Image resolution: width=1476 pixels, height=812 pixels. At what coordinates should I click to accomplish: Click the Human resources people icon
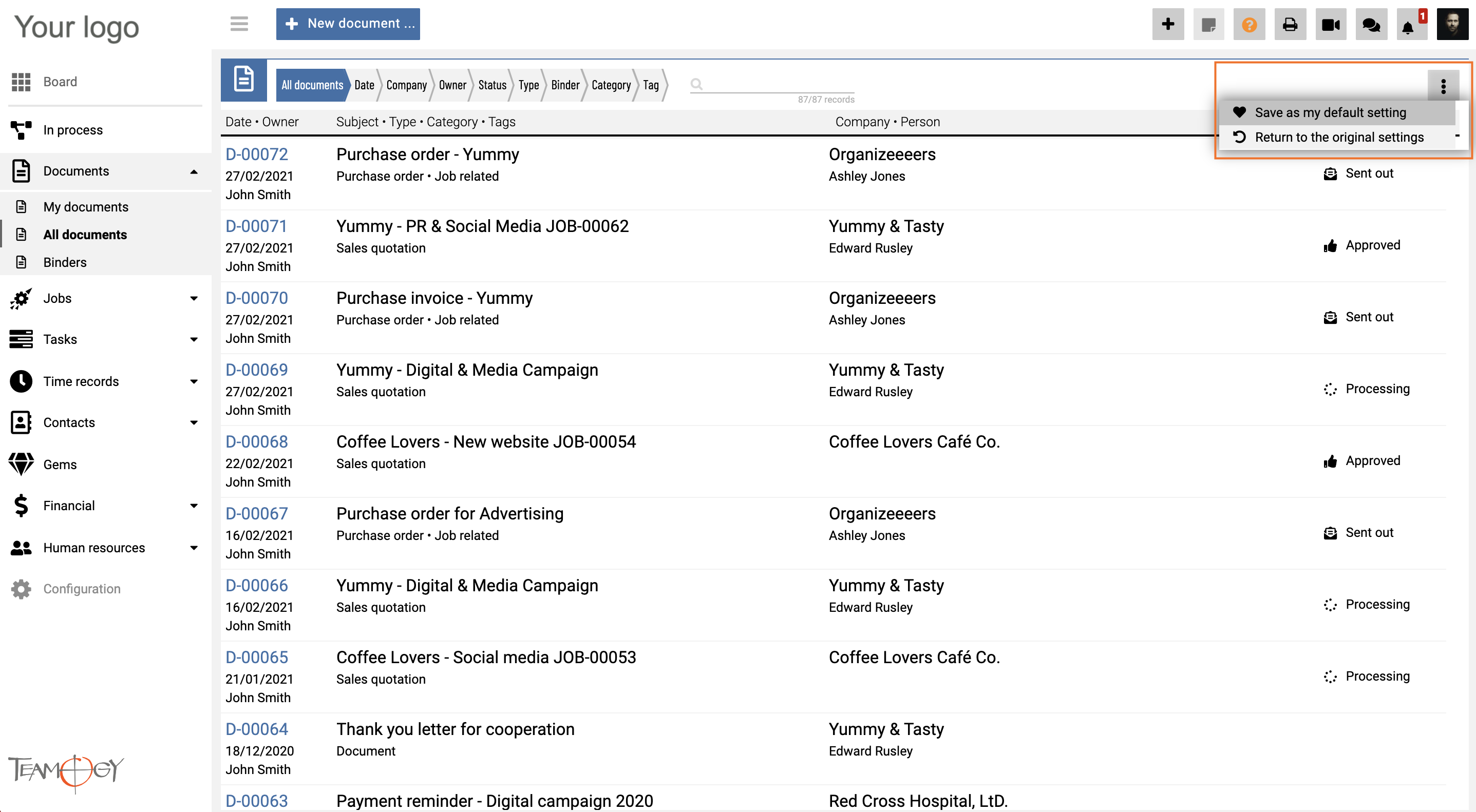pyautogui.click(x=21, y=548)
